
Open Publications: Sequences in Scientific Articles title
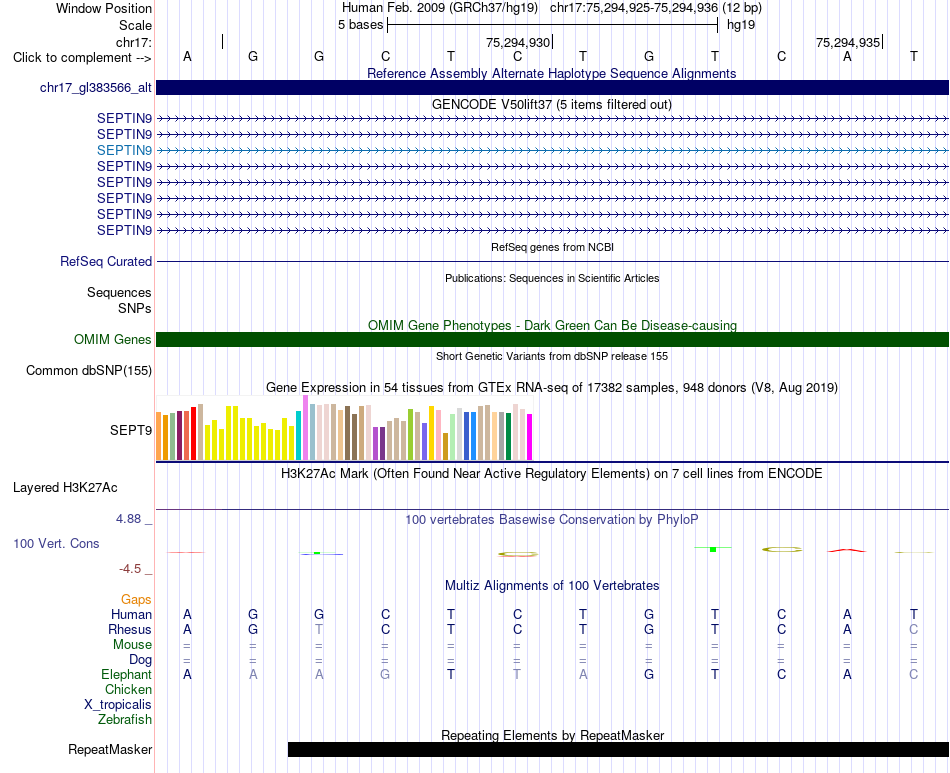552,278
